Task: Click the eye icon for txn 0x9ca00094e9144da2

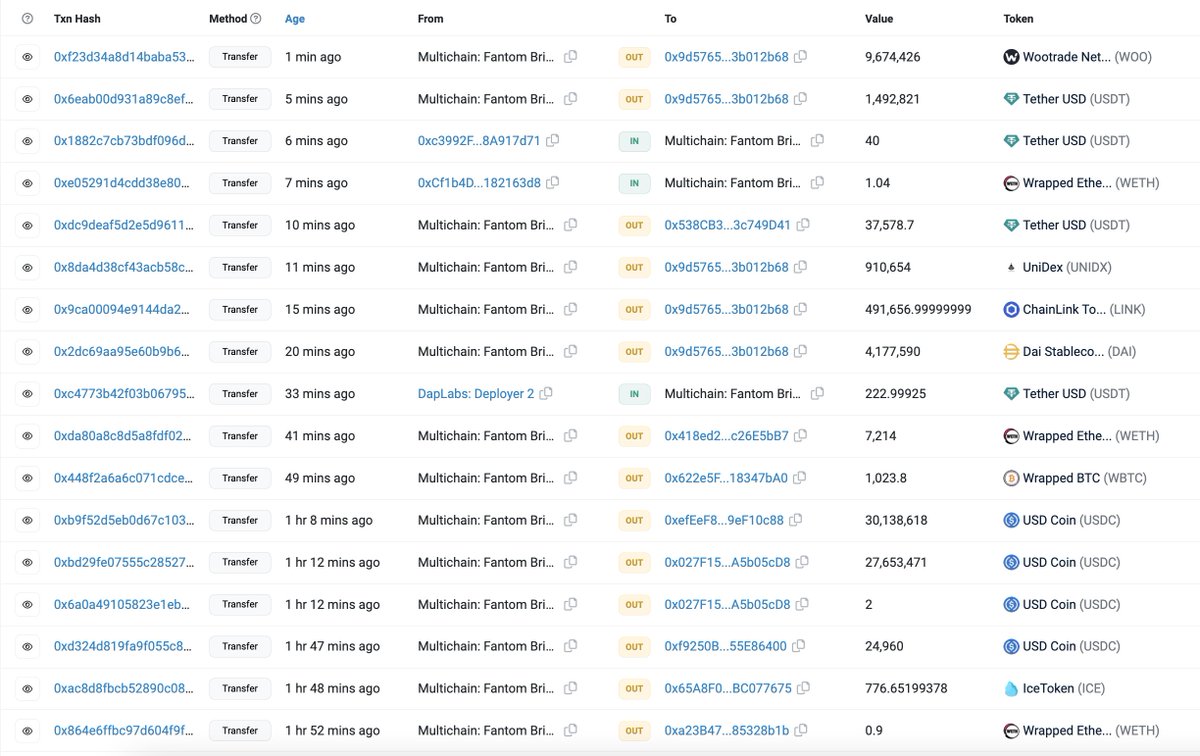Action: point(28,310)
